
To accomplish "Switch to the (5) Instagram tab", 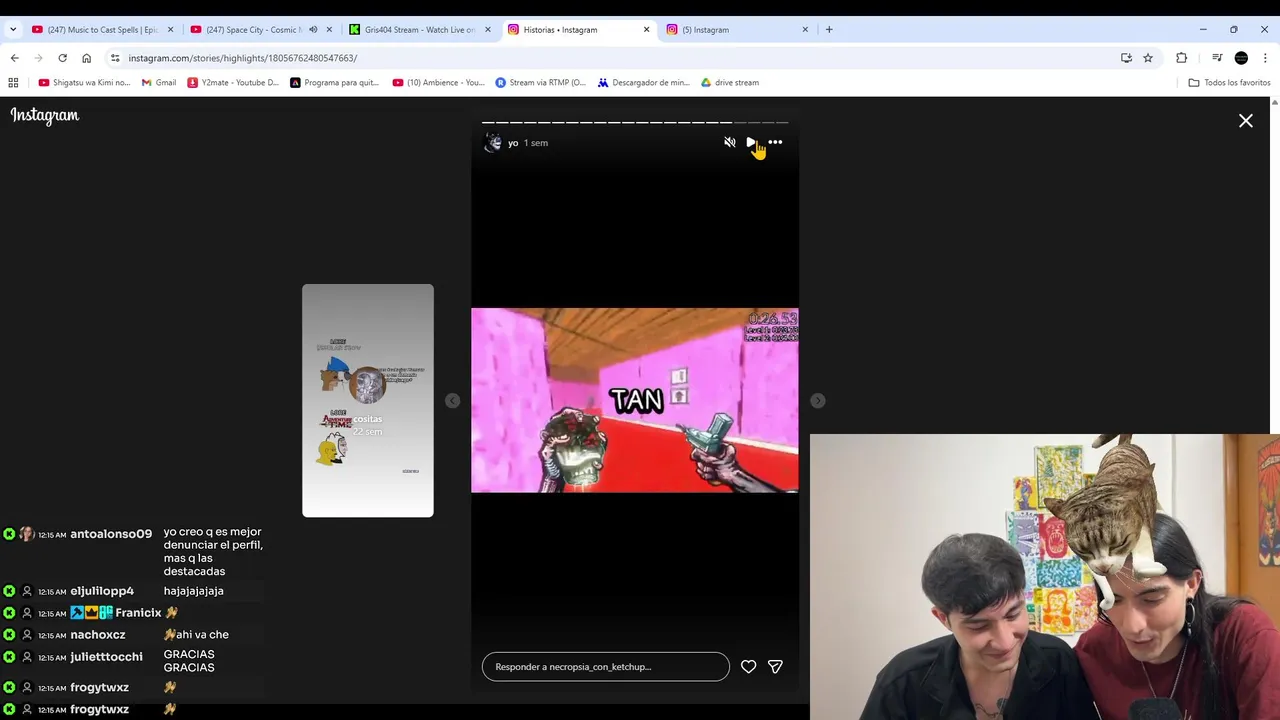I will (x=738, y=30).
